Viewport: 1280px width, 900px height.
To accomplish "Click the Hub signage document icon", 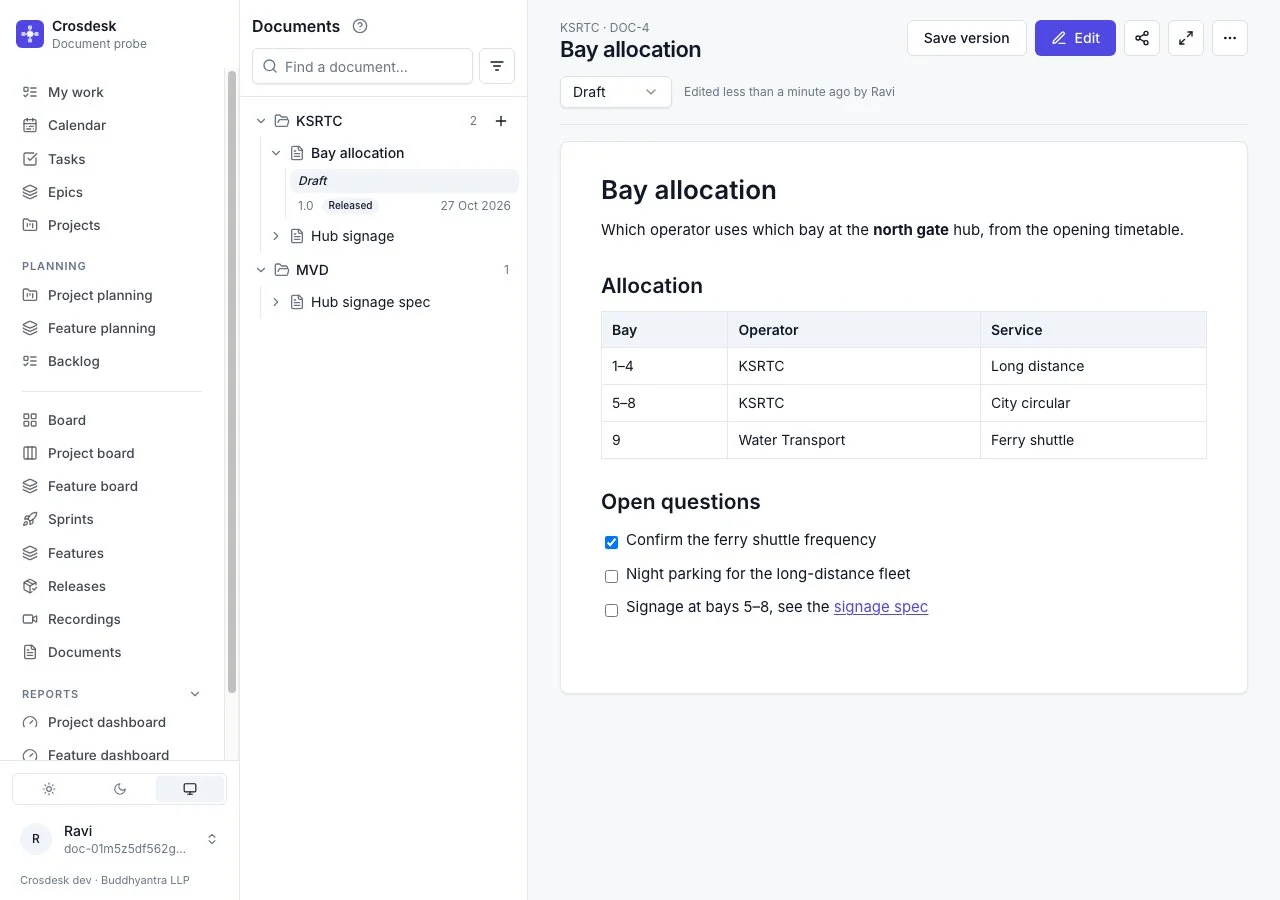I will pyautogui.click(x=297, y=236).
